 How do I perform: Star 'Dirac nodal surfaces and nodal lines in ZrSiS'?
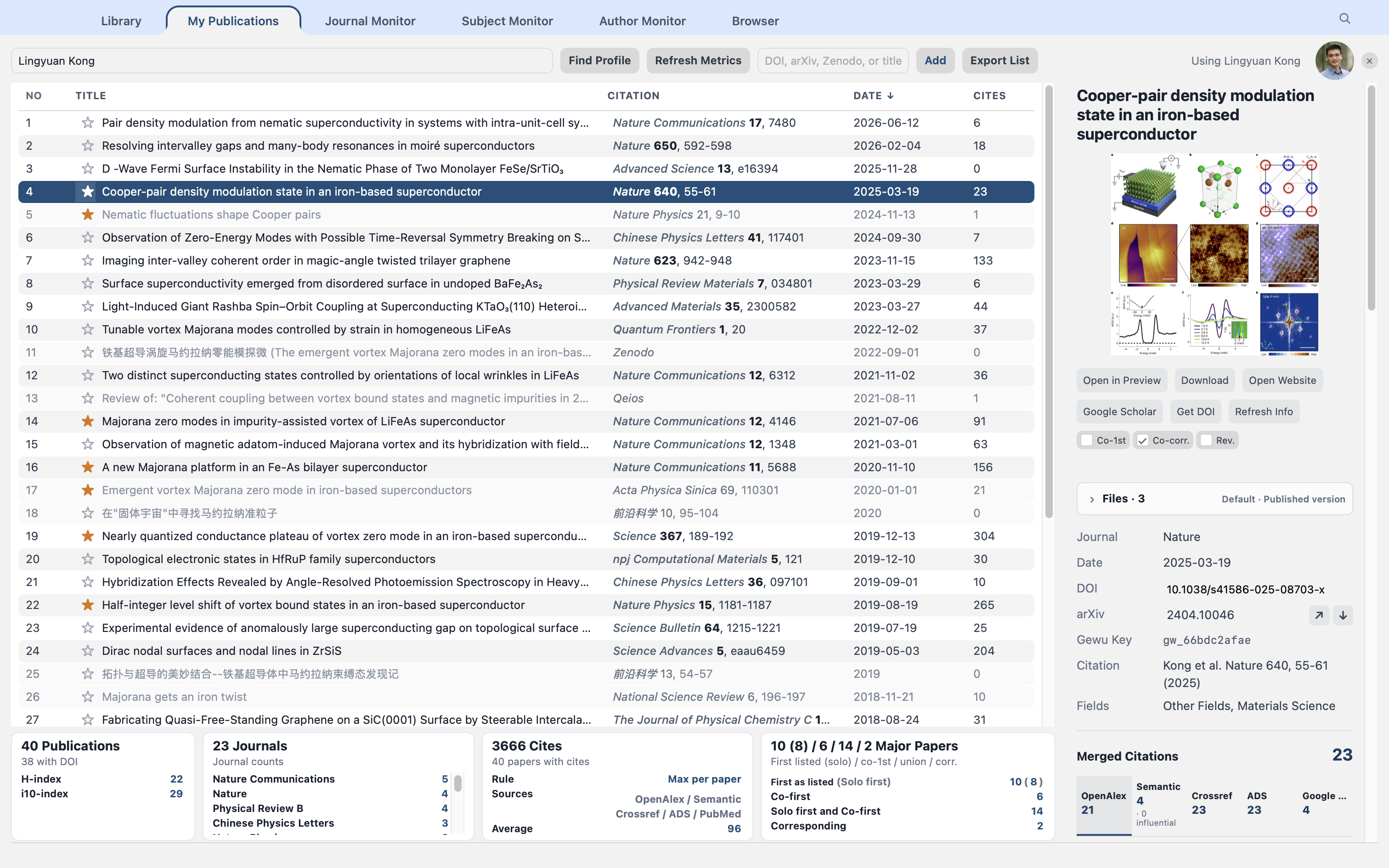click(x=87, y=651)
